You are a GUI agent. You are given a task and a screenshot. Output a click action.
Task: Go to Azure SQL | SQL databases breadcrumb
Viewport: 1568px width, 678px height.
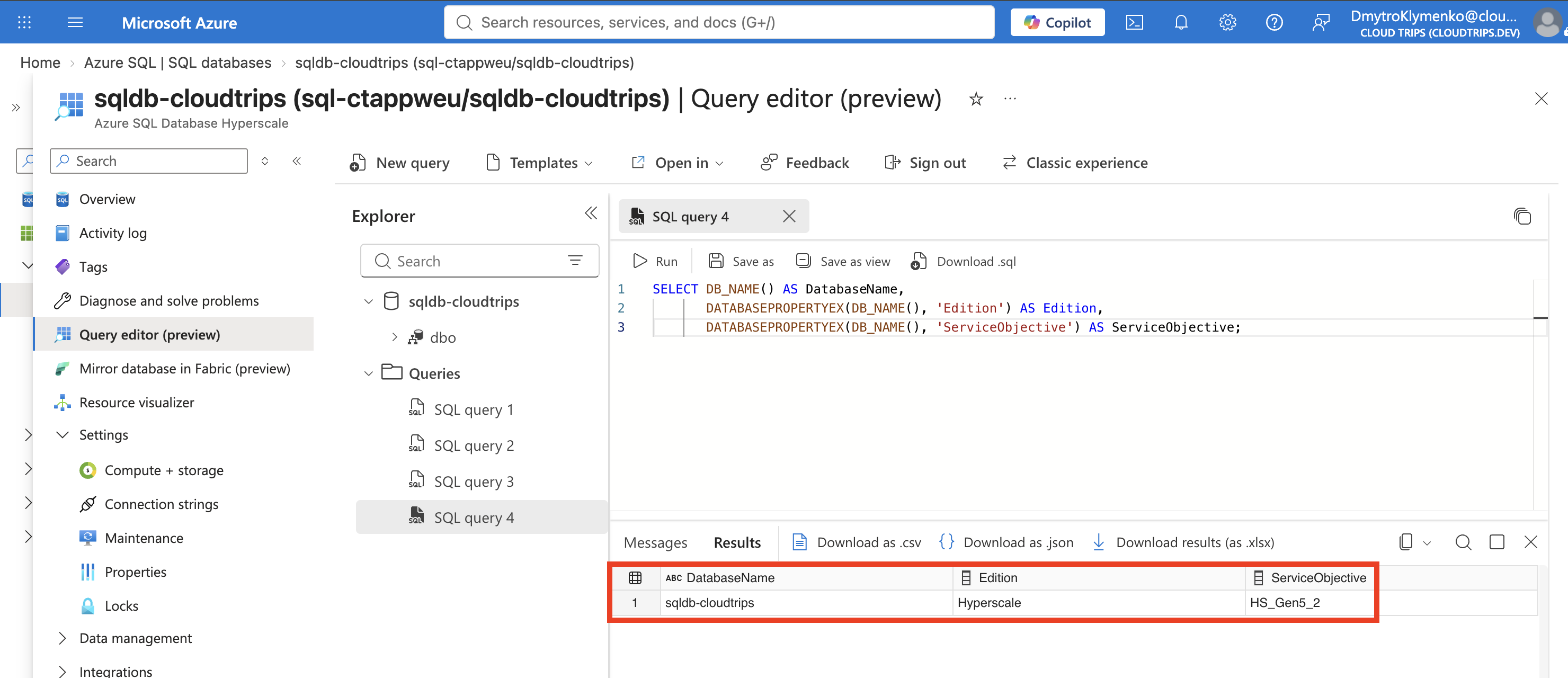[177, 63]
